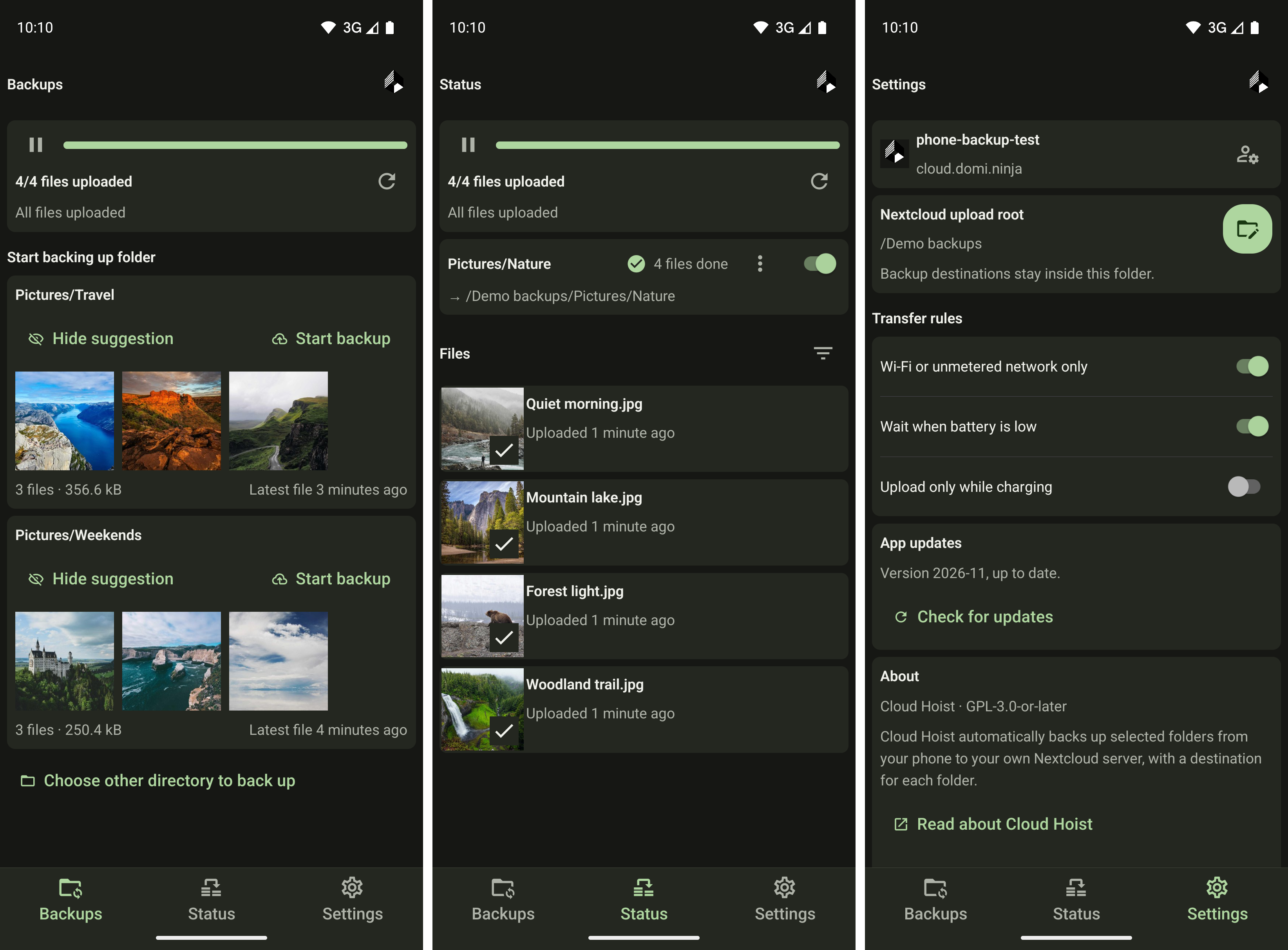Hide suggestion for Pictures/Weekends

coord(101,579)
